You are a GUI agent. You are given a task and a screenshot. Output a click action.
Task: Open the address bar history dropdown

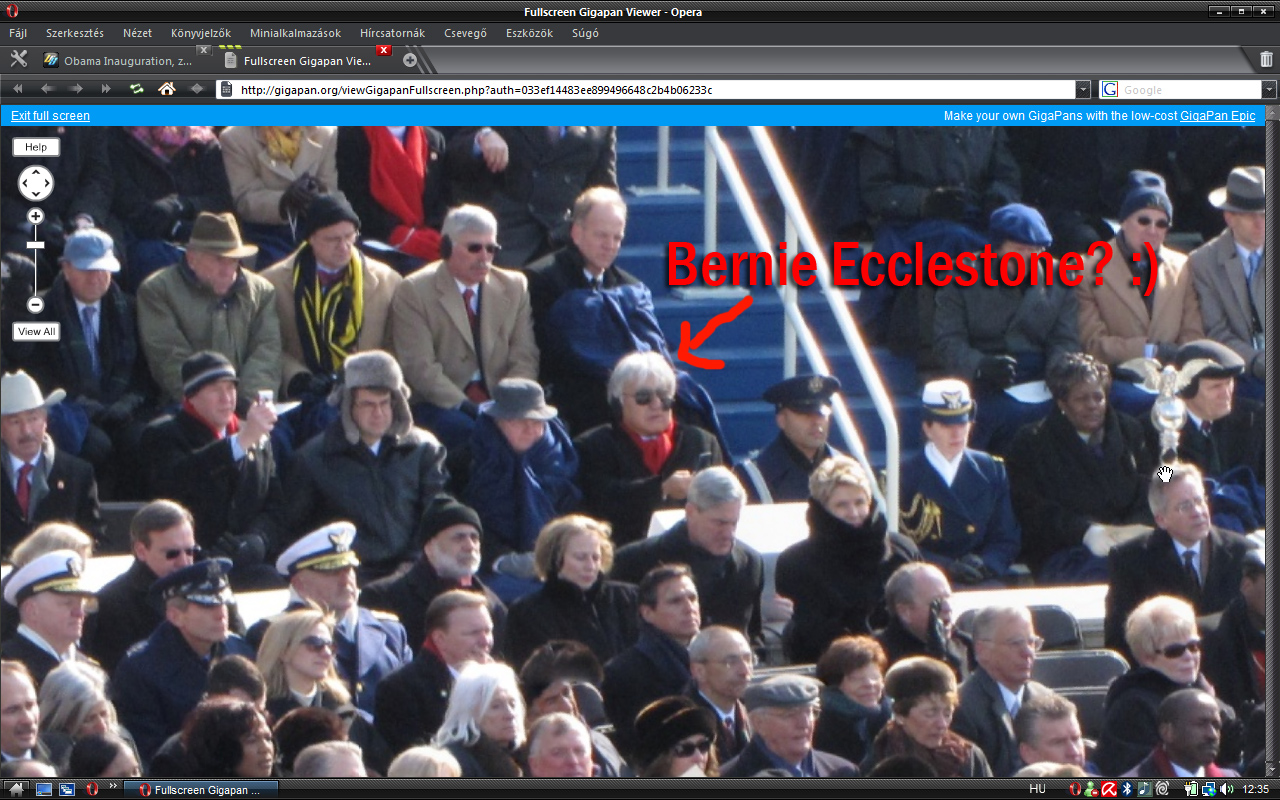1083,89
